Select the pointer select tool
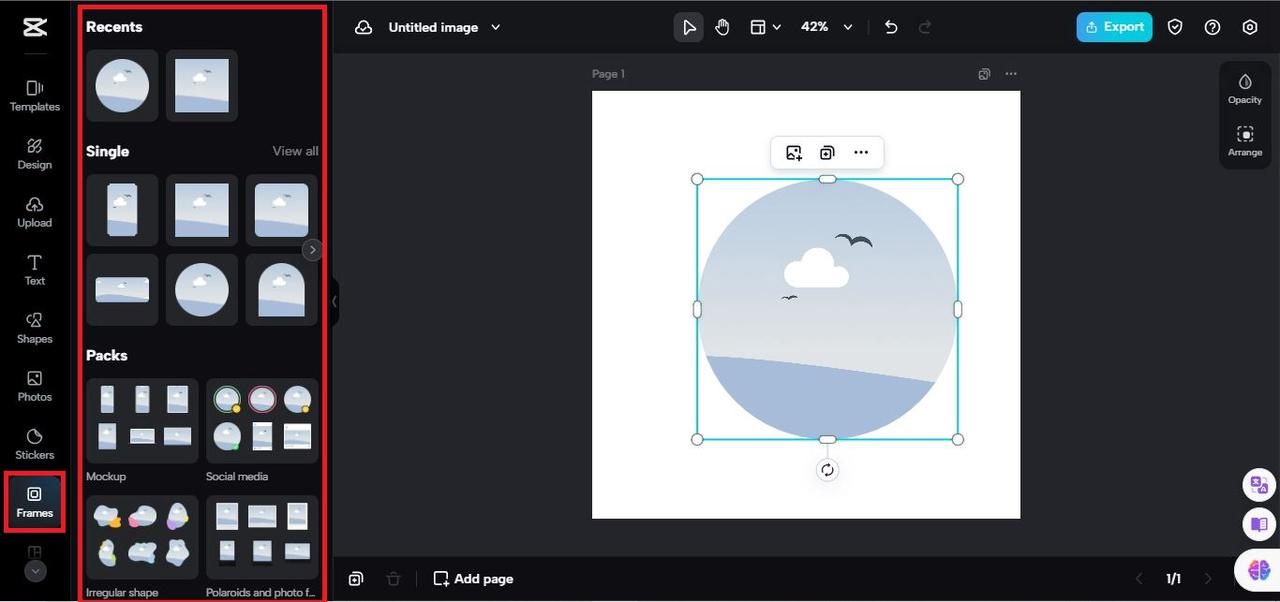 689,27
